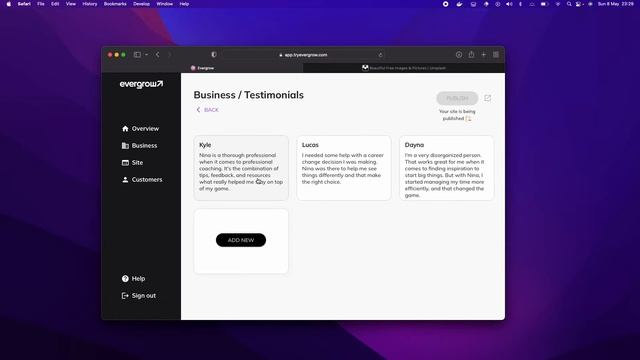The height and width of the screenshot is (360, 640).
Task: Open Dayna's testimonial card
Action: click(x=447, y=168)
